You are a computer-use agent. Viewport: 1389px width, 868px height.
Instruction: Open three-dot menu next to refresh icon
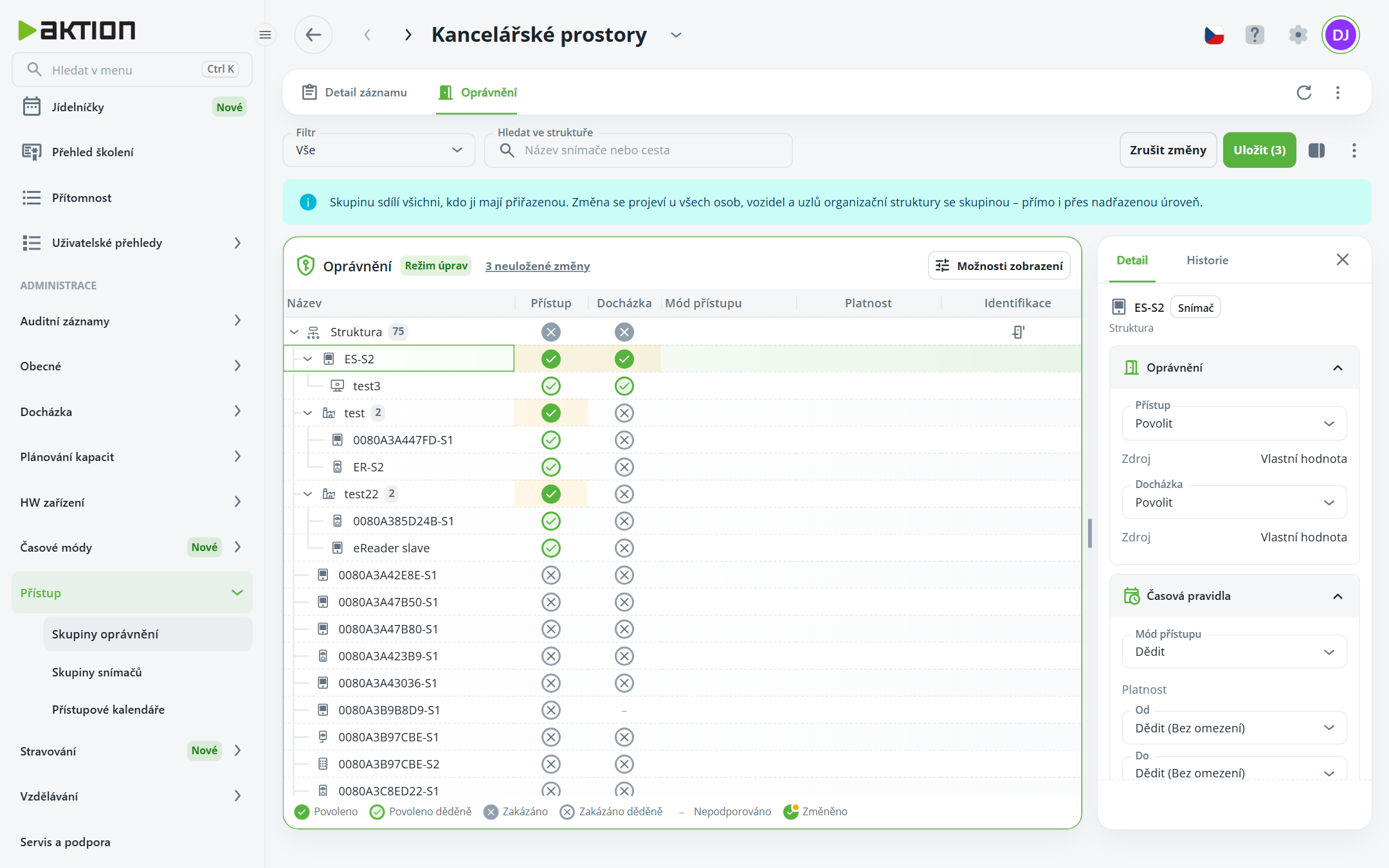click(x=1338, y=93)
